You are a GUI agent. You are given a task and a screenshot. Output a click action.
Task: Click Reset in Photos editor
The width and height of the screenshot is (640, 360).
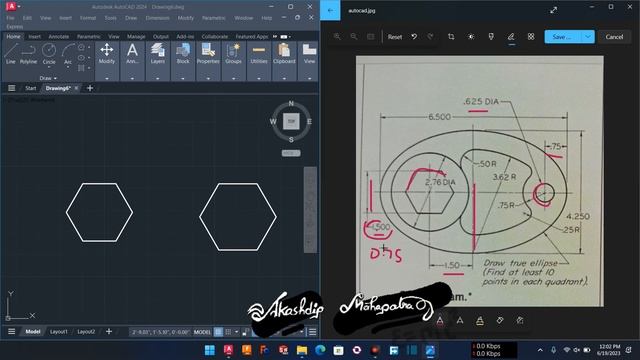coord(395,37)
